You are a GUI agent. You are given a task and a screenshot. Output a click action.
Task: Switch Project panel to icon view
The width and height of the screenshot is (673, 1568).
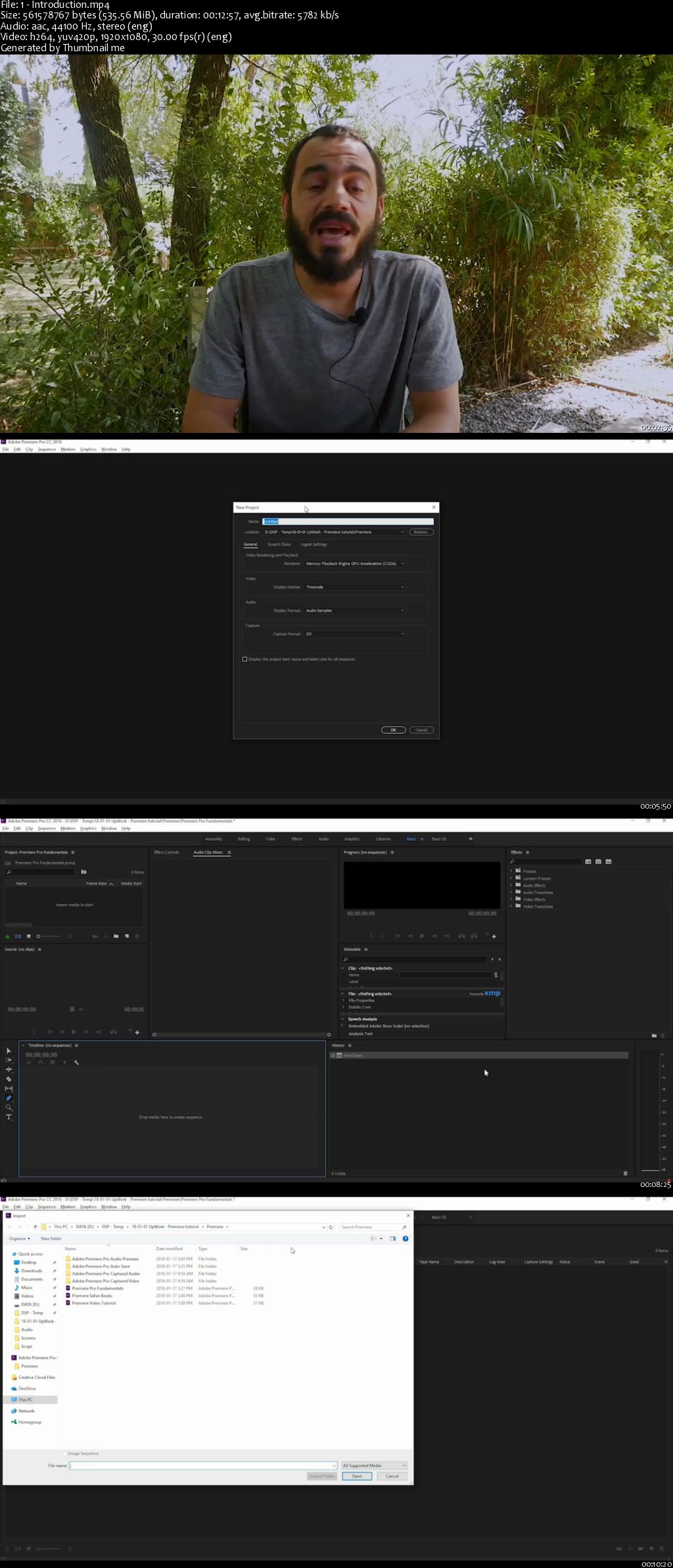click(x=28, y=936)
